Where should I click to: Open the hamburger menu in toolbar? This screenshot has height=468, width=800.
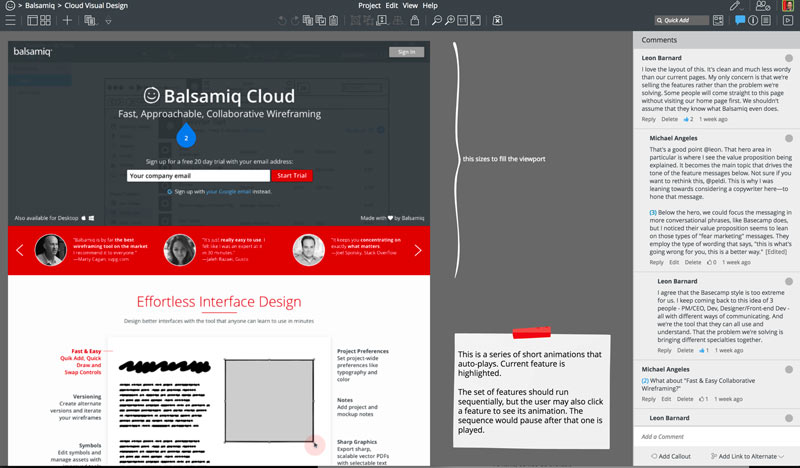(8, 20)
